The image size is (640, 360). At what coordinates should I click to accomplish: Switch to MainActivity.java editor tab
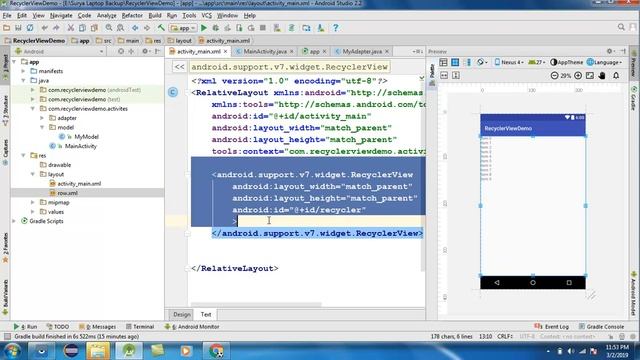(x=265, y=51)
